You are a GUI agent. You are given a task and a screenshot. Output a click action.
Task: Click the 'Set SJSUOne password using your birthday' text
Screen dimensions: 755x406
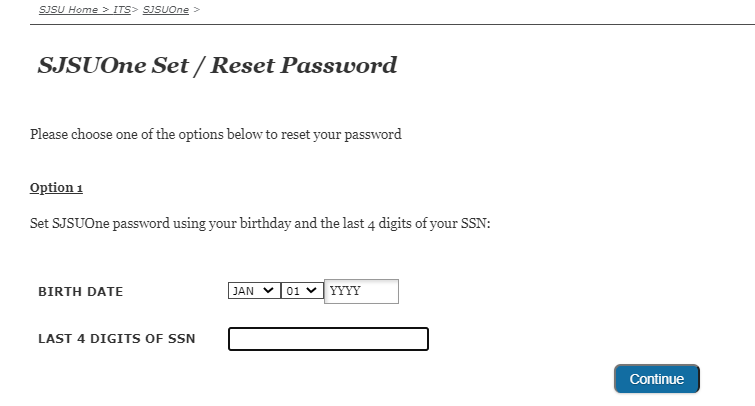(259, 222)
